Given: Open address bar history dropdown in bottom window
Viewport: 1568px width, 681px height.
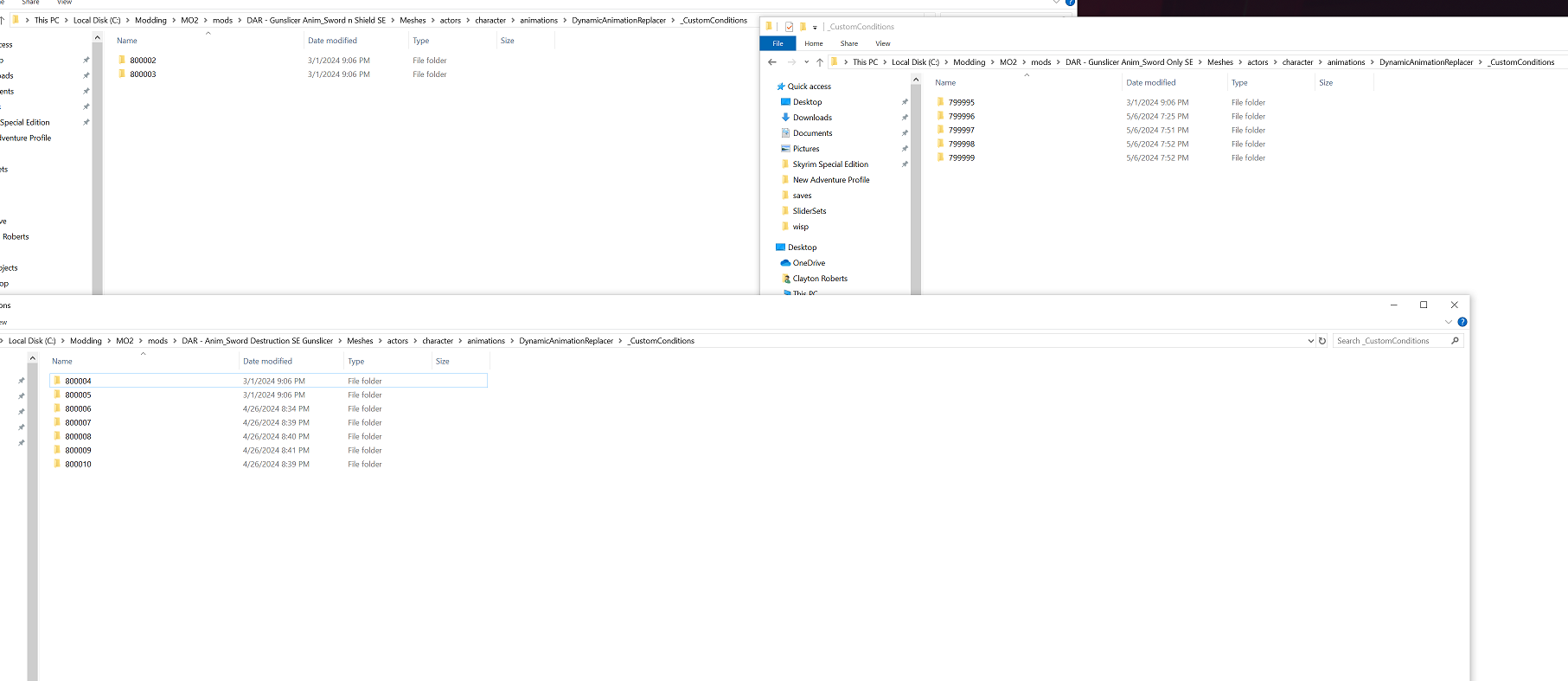Looking at the screenshot, I should (1310, 341).
